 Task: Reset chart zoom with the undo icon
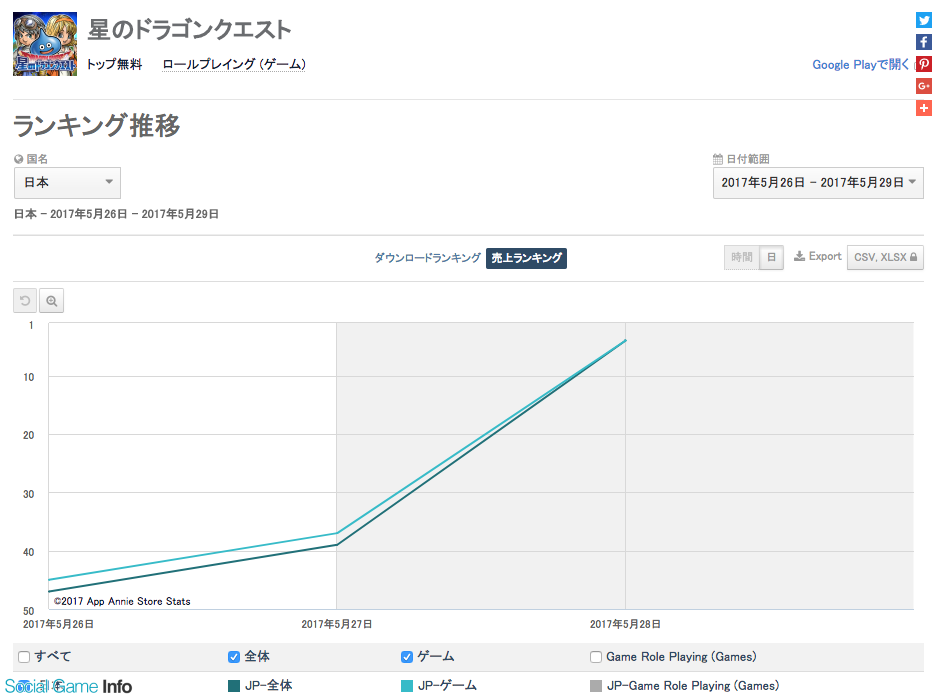coord(25,301)
